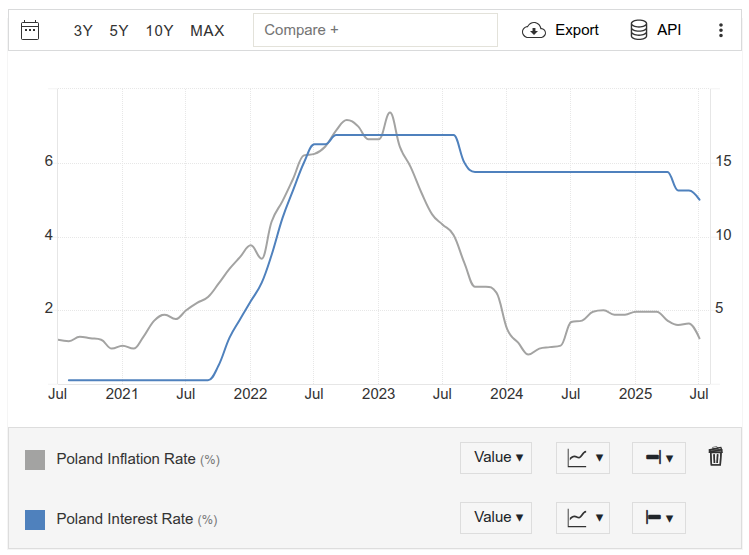Click the gray Inflation Rate color swatch
Screen dimensions: 749x555
click(35, 459)
